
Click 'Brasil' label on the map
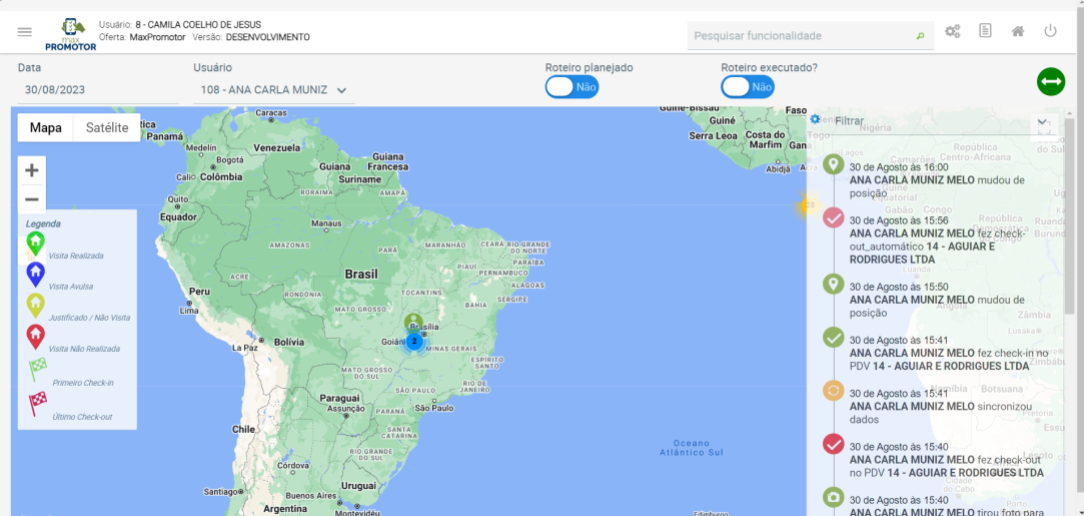click(x=362, y=274)
